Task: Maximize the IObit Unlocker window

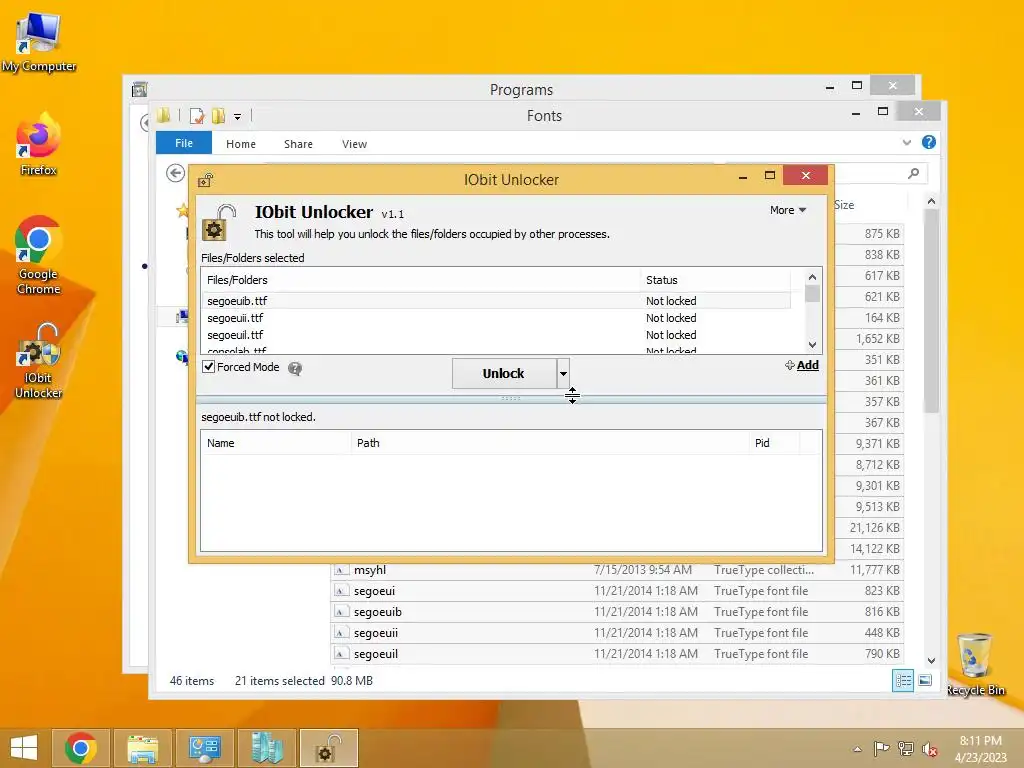Action: pyautogui.click(x=770, y=176)
